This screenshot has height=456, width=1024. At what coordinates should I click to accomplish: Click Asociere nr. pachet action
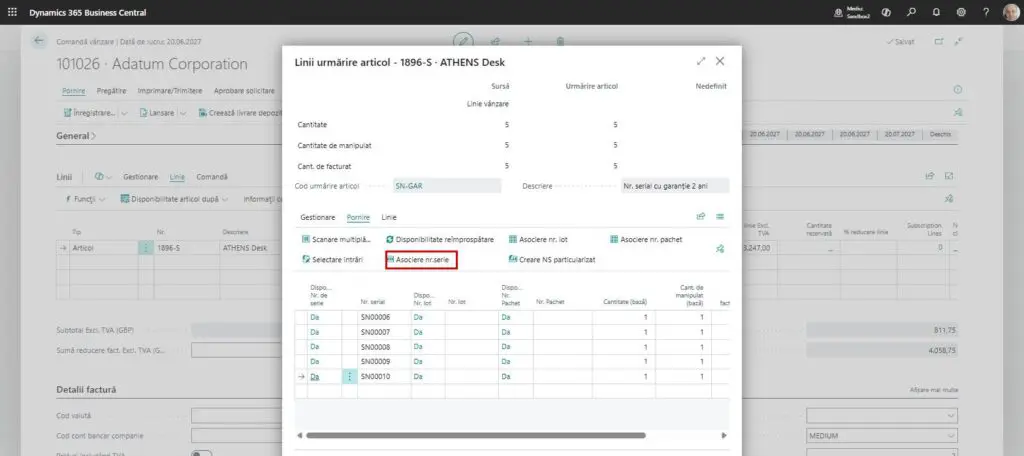click(646, 240)
